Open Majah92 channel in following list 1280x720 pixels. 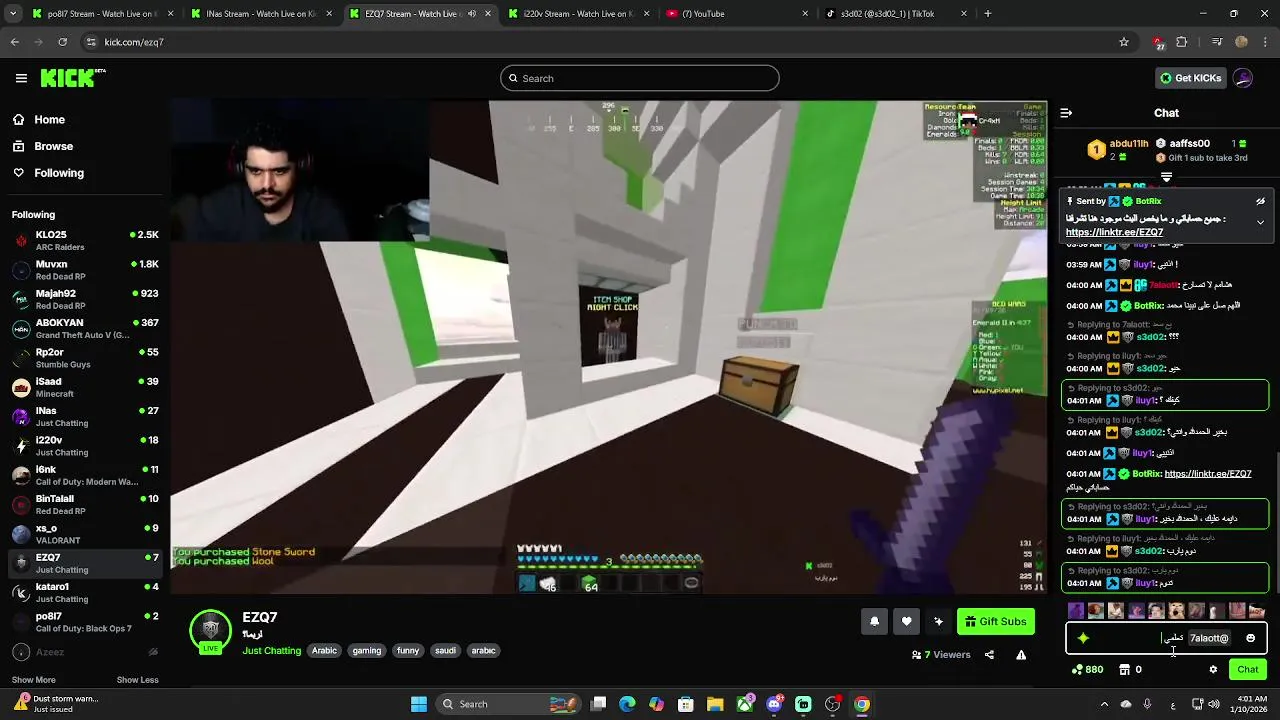pos(85,299)
